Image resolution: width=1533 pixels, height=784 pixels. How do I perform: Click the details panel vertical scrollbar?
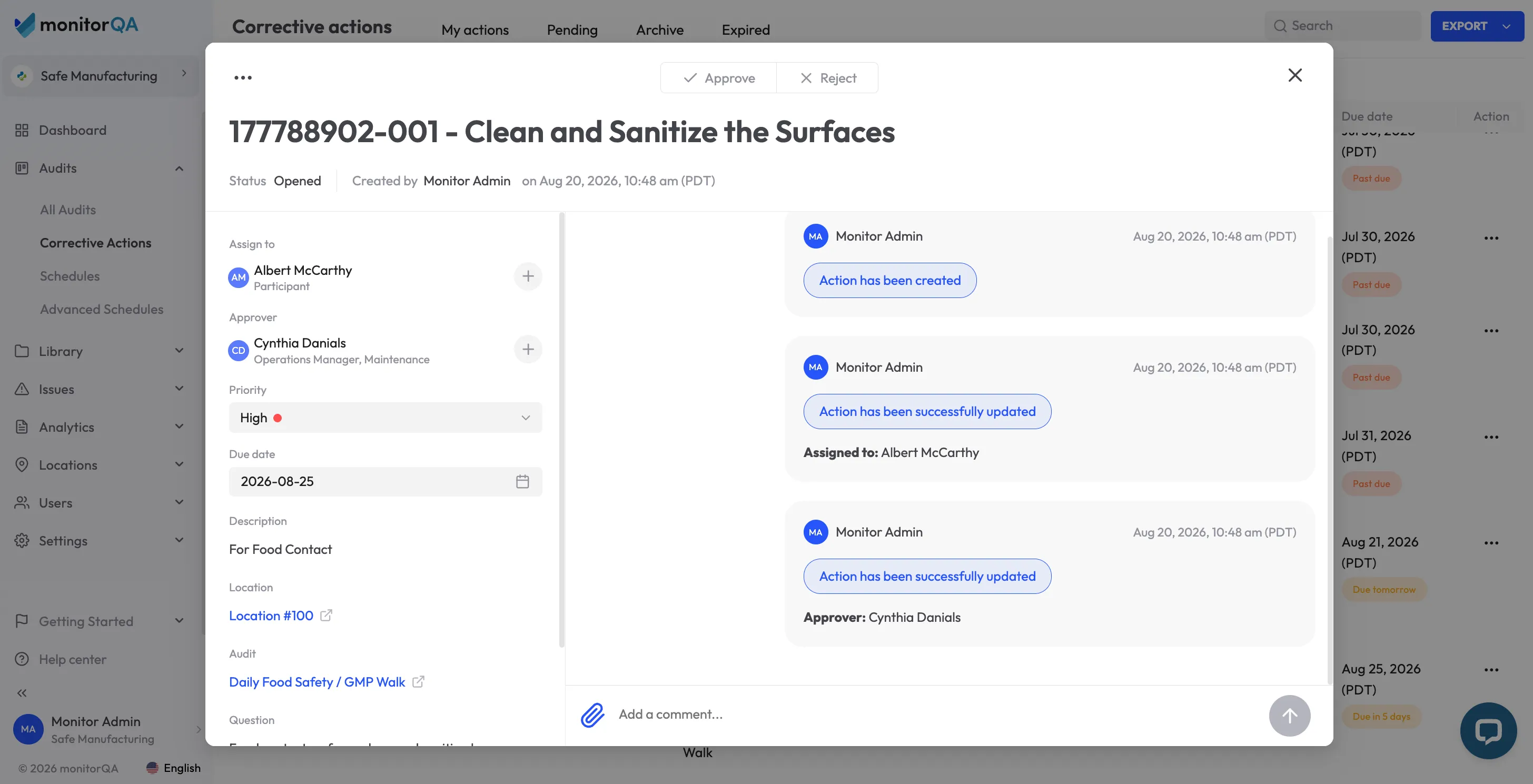point(561,430)
